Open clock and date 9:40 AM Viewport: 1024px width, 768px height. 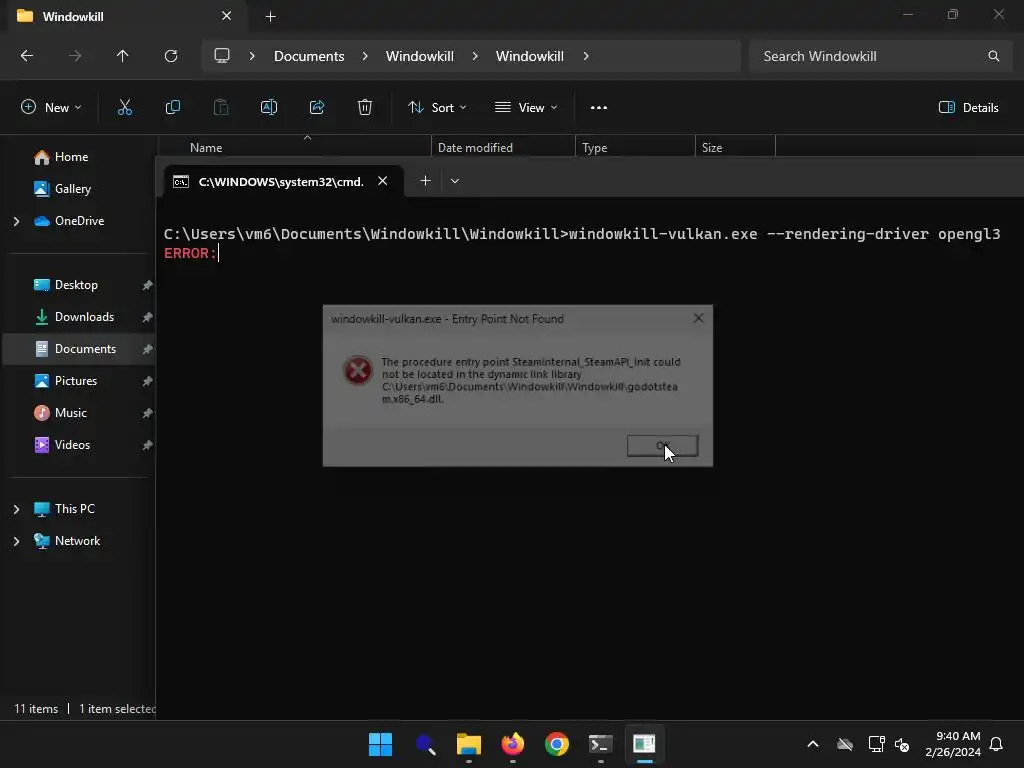click(953, 744)
